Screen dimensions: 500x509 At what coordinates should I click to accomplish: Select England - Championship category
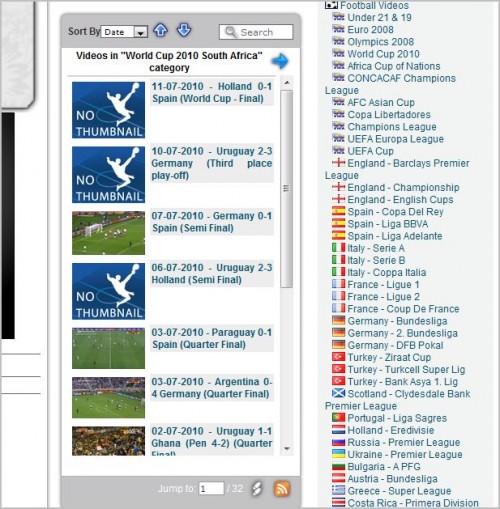click(403, 187)
